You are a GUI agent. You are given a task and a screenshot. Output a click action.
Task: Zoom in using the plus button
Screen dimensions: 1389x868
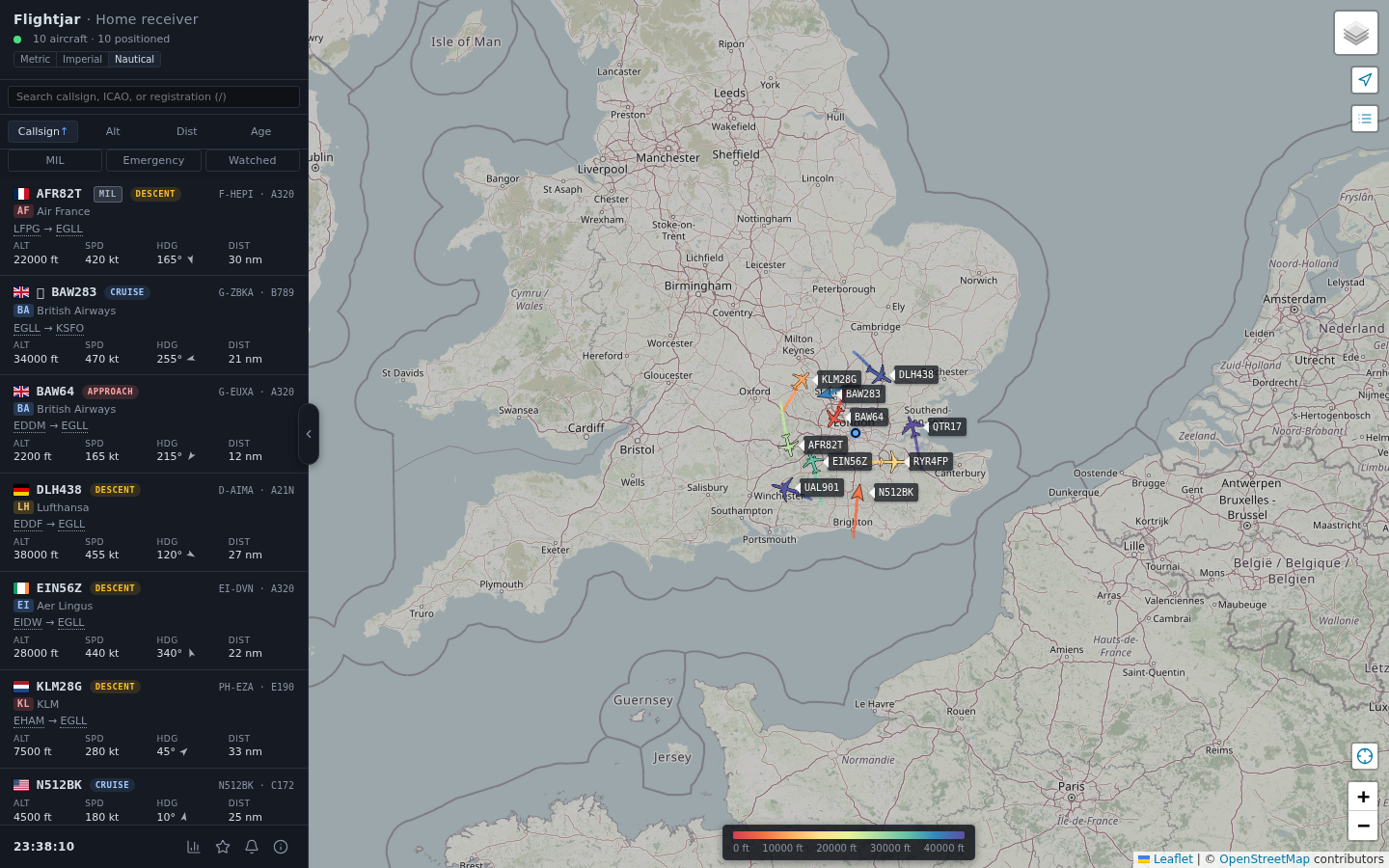coord(1363,797)
